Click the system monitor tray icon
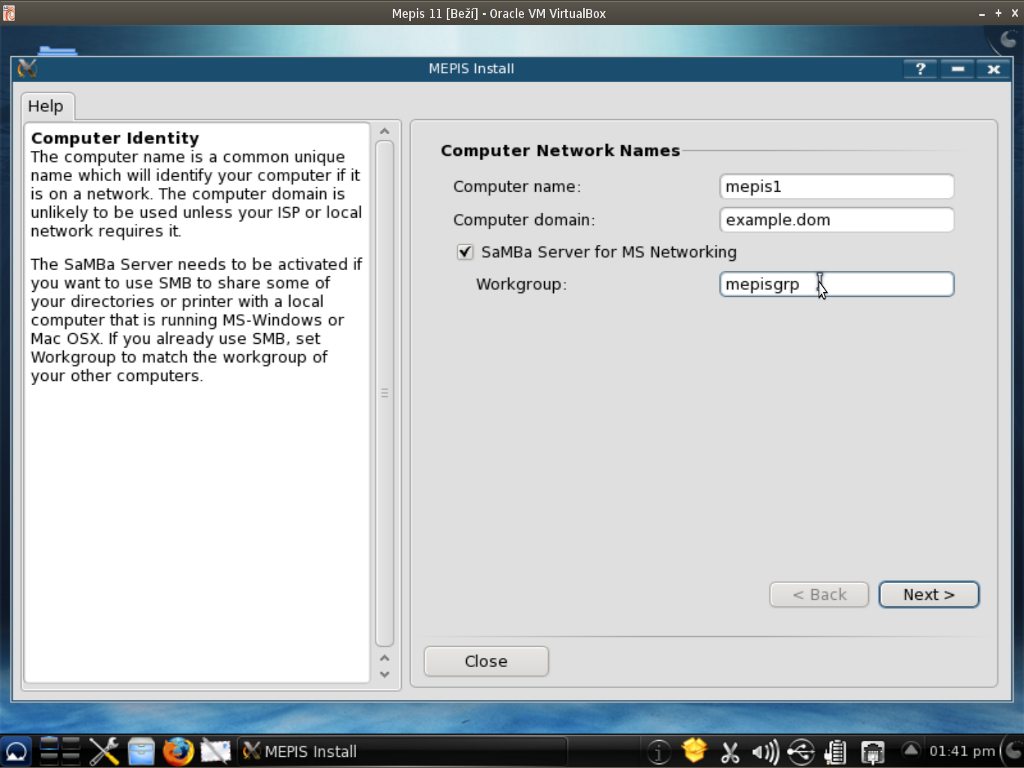This screenshot has height=768, width=1024. [x=835, y=752]
